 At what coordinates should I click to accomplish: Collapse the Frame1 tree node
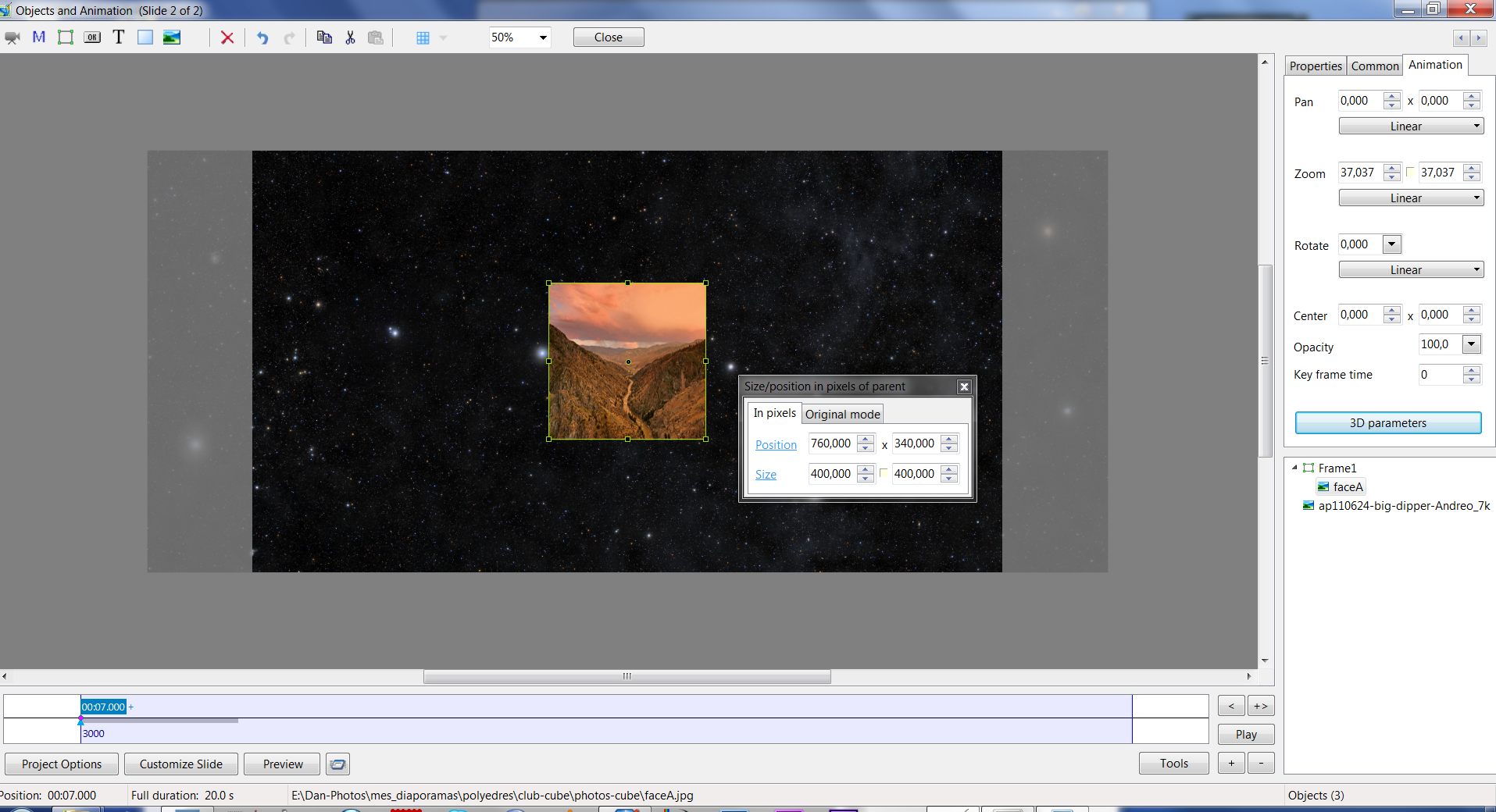(x=1294, y=468)
